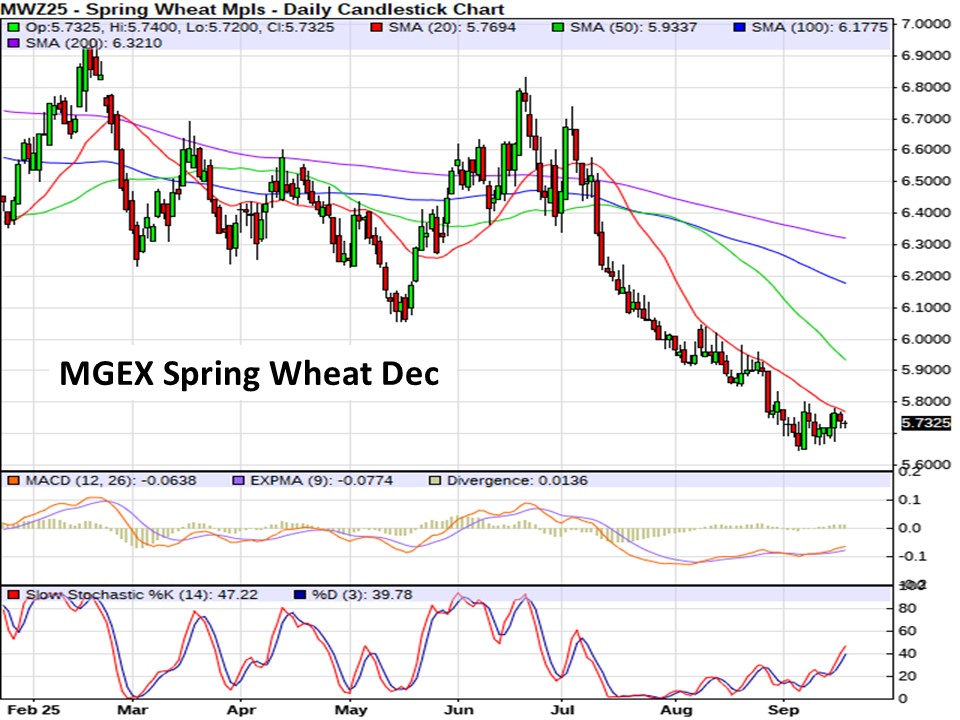Select the Sep date axis label
Viewport: 960px width, 720px height.
point(783,707)
